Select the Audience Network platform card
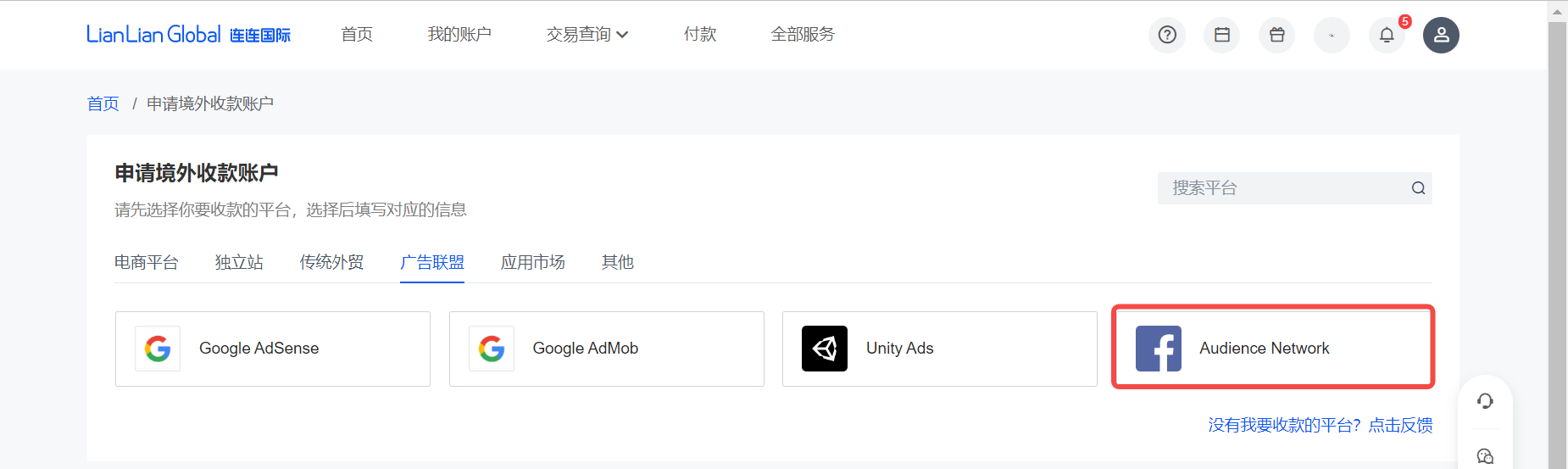Viewport: 1568px width, 469px height. (x=1273, y=348)
